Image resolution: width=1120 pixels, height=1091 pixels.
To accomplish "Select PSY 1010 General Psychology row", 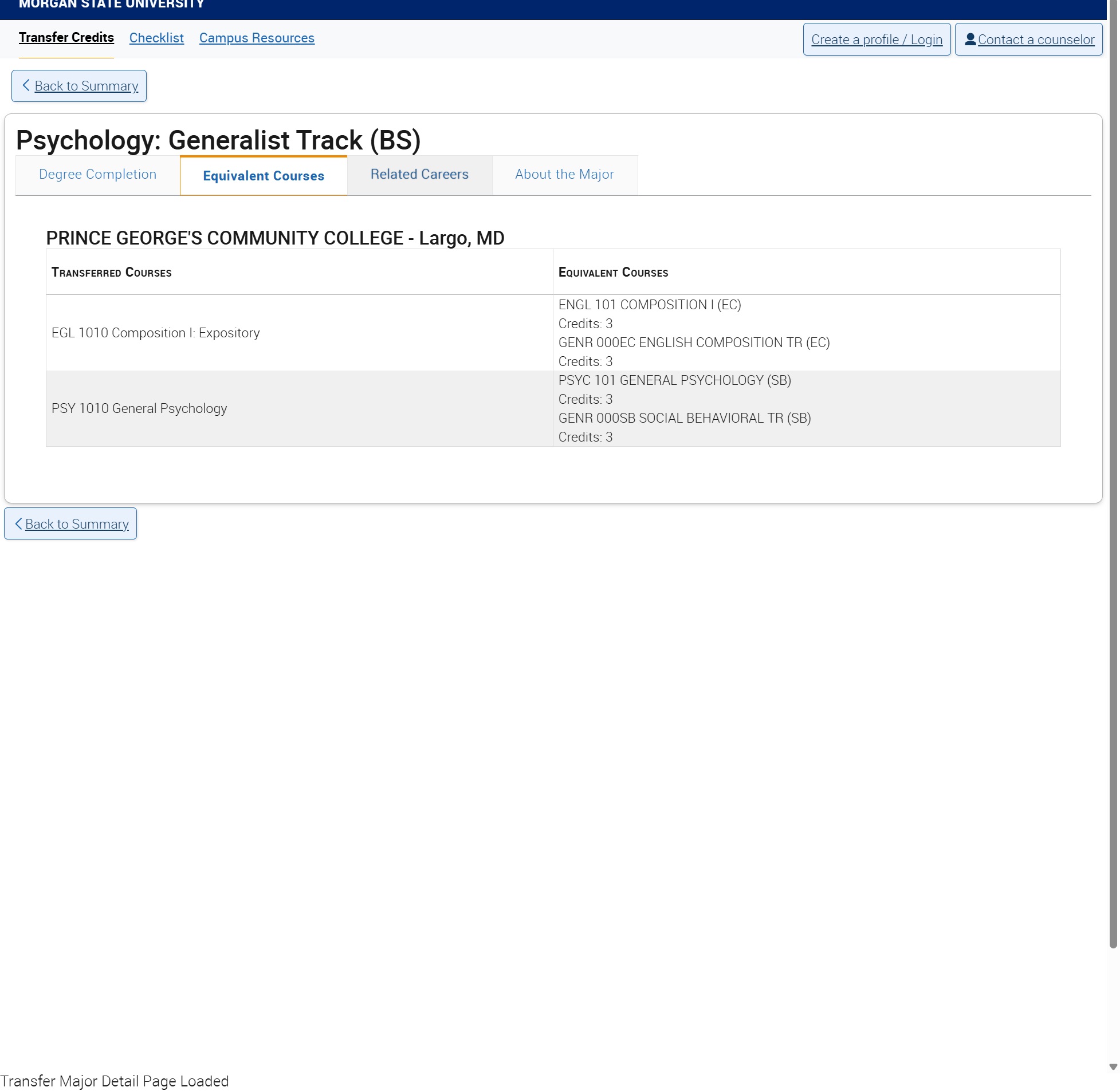I will (x=553, y=408).
